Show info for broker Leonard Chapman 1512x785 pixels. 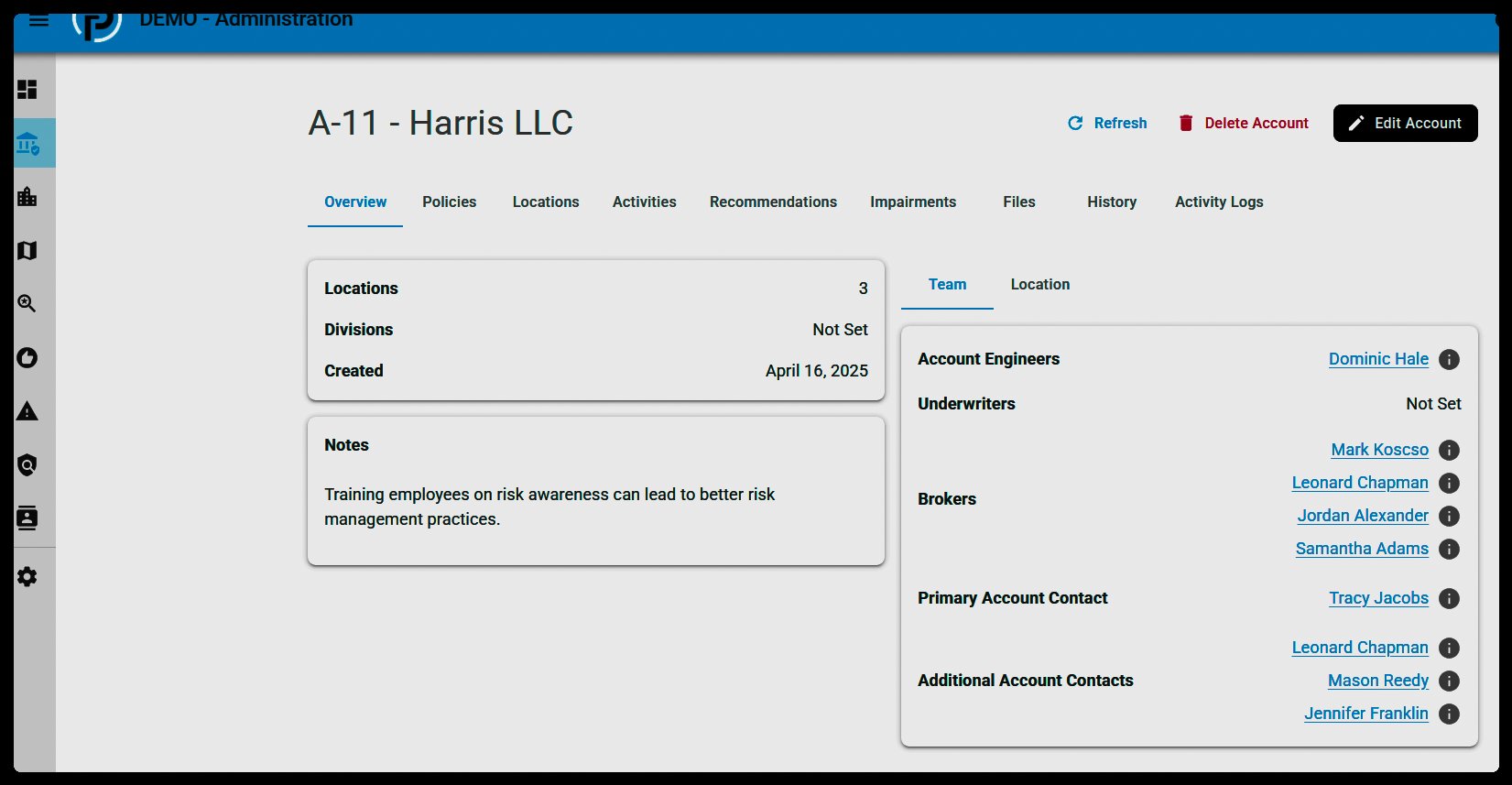[1449, 483]
